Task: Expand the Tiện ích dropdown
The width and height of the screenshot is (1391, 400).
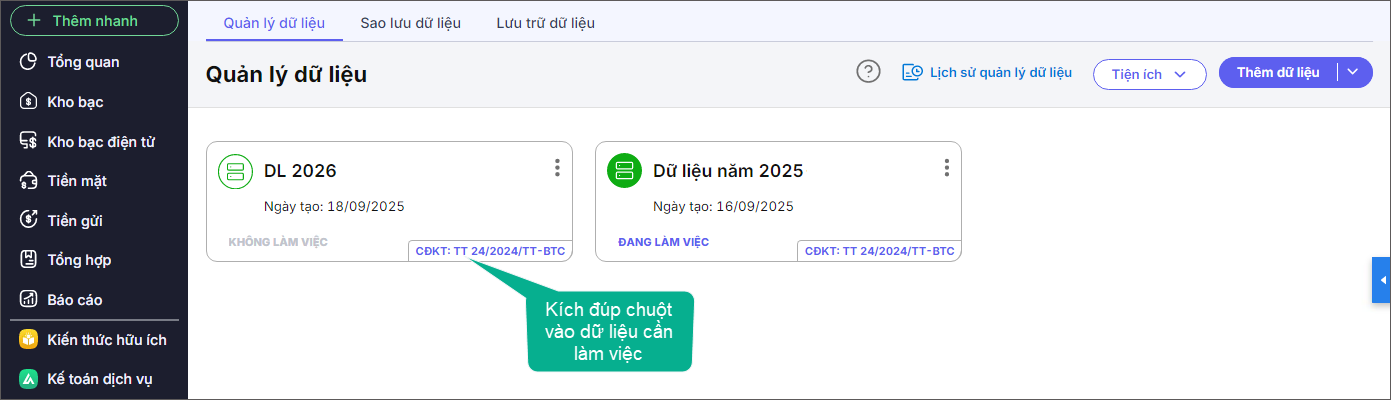Action: click(x=1150, y=74)
